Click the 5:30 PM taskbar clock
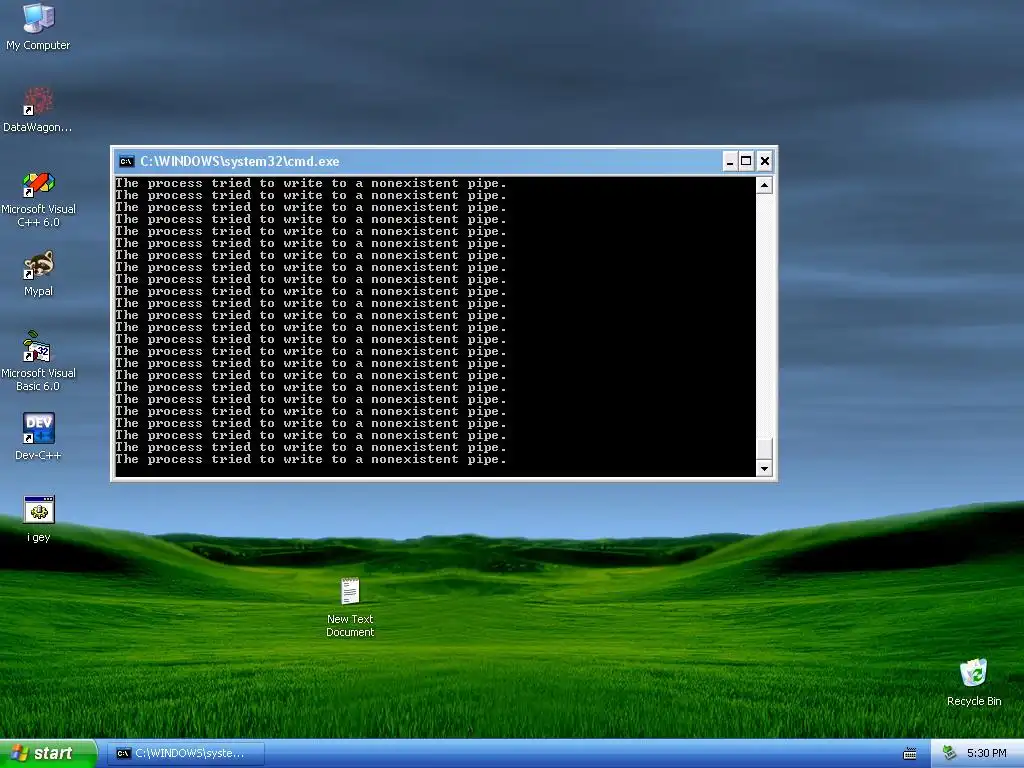The width and height of the screenshot is (1024, 768). (986, 754)
